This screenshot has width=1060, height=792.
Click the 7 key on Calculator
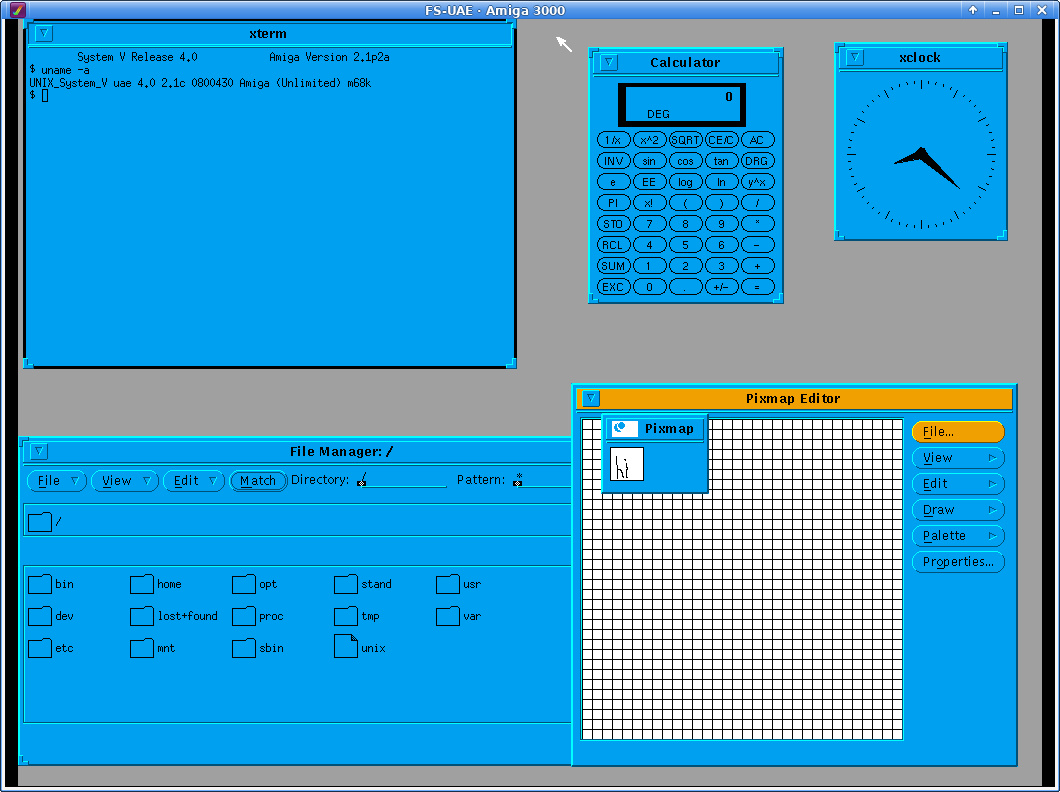coord(649,224)
